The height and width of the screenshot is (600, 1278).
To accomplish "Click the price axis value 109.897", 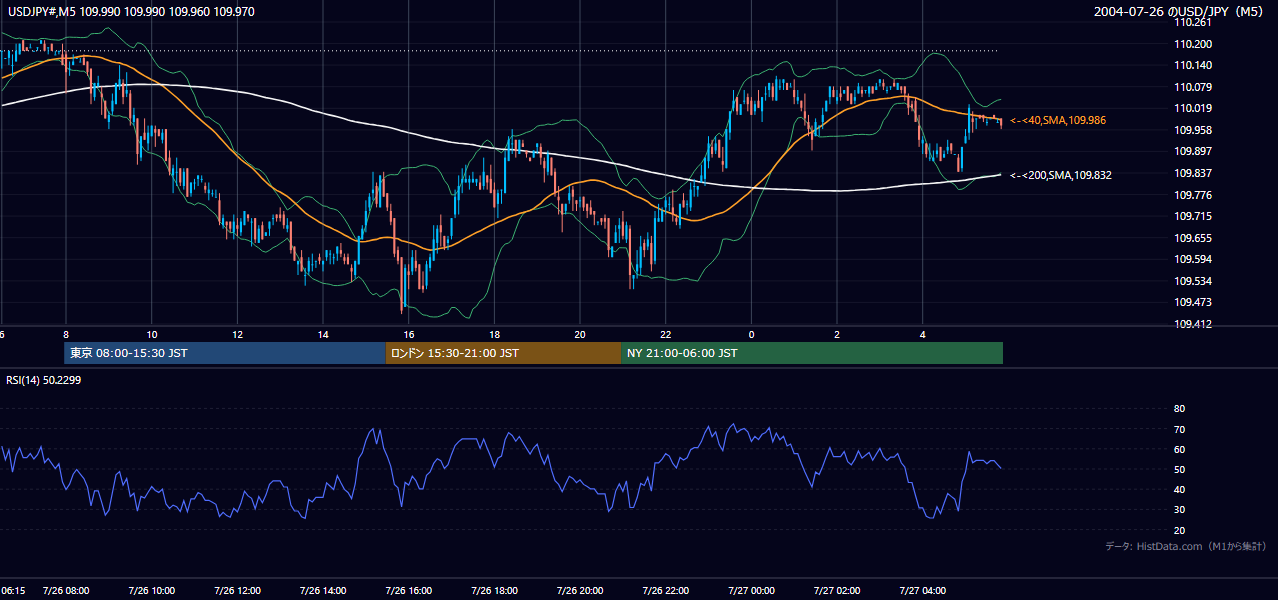I will pos(1193,152).
